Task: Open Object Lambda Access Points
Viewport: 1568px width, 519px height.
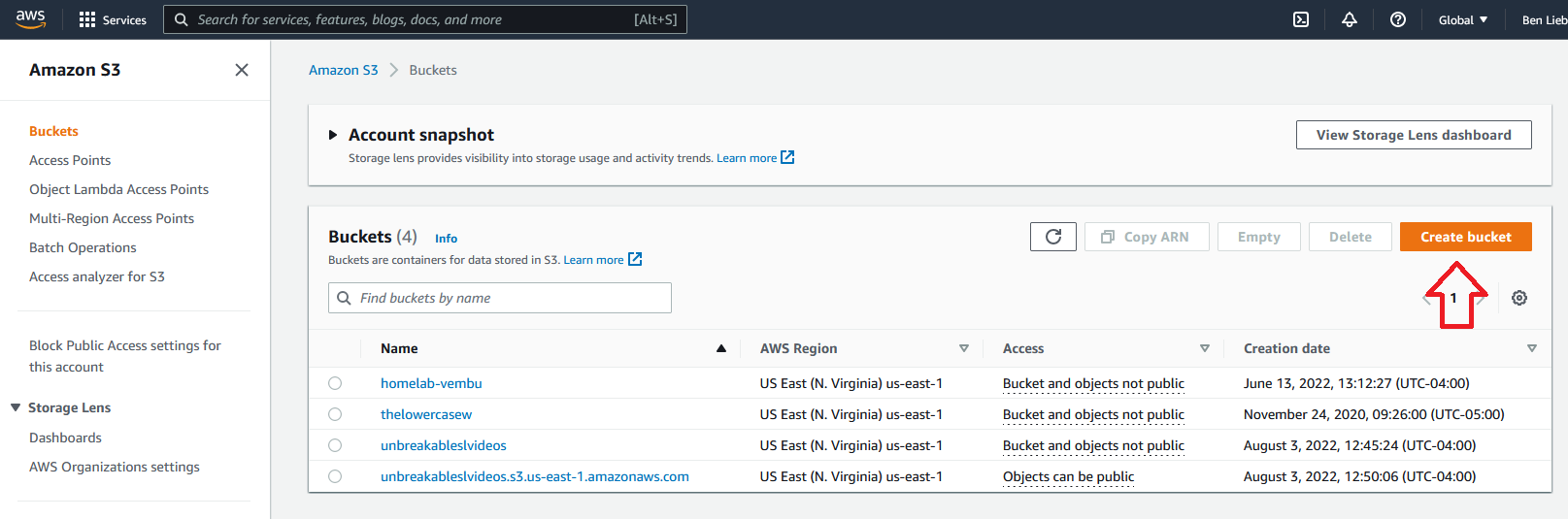Action: pyautogui.click(x=118, y=189)
